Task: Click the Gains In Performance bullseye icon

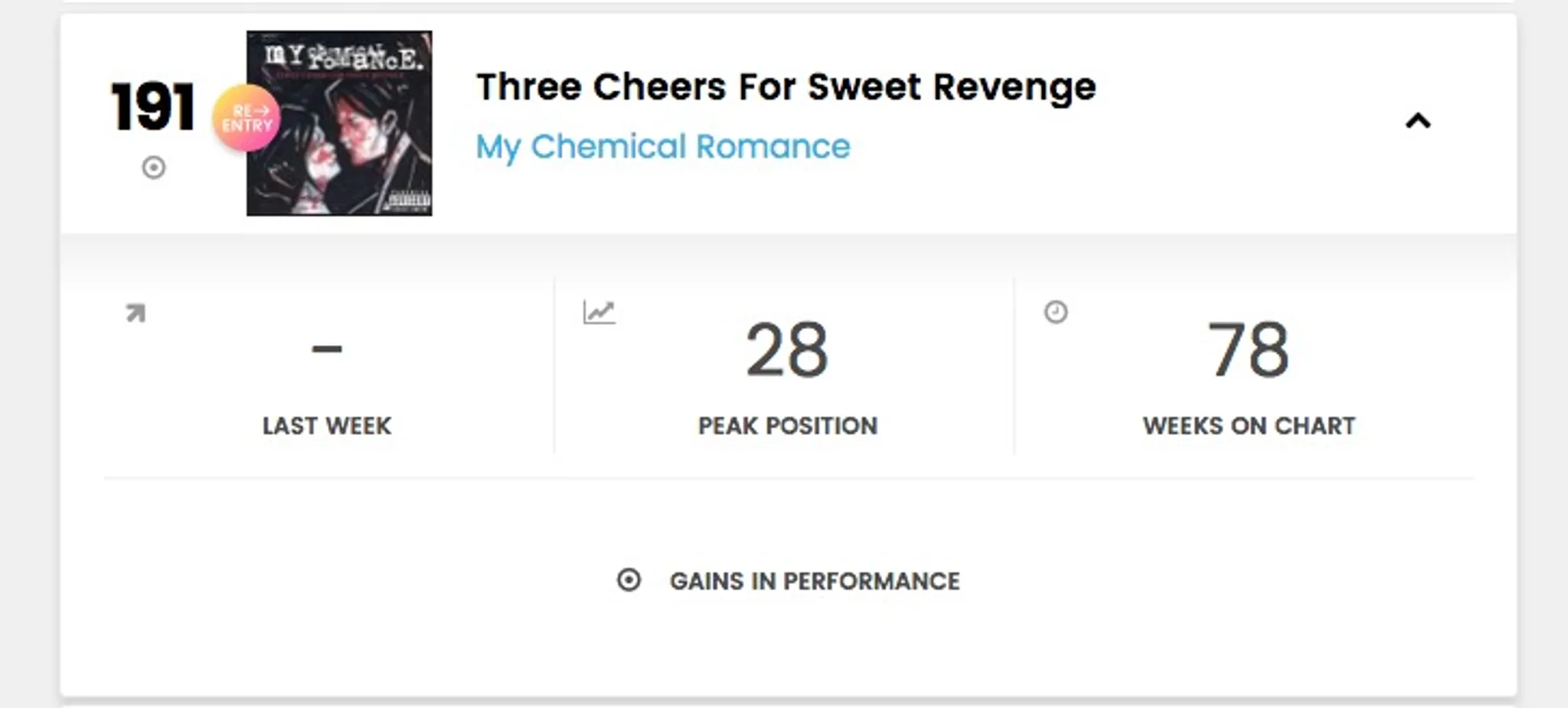Action: [x=629, y=582]
